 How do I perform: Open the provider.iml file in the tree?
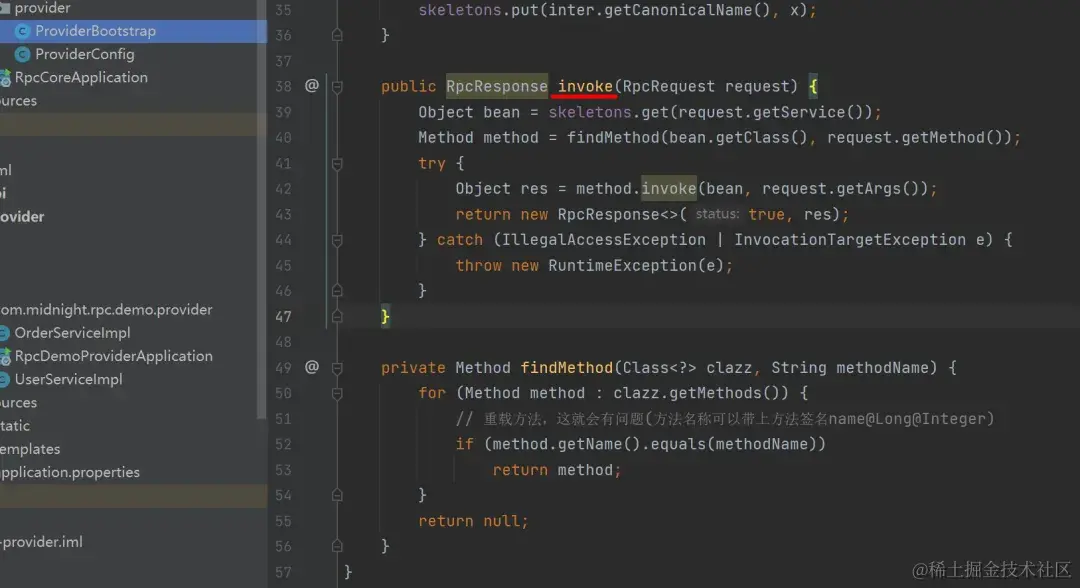(x=41, y=542)
